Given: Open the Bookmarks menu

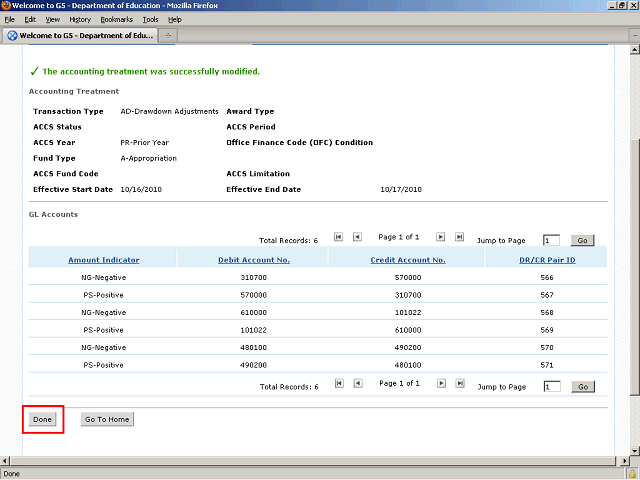Looking at the screenshot, I should point(116,19).
